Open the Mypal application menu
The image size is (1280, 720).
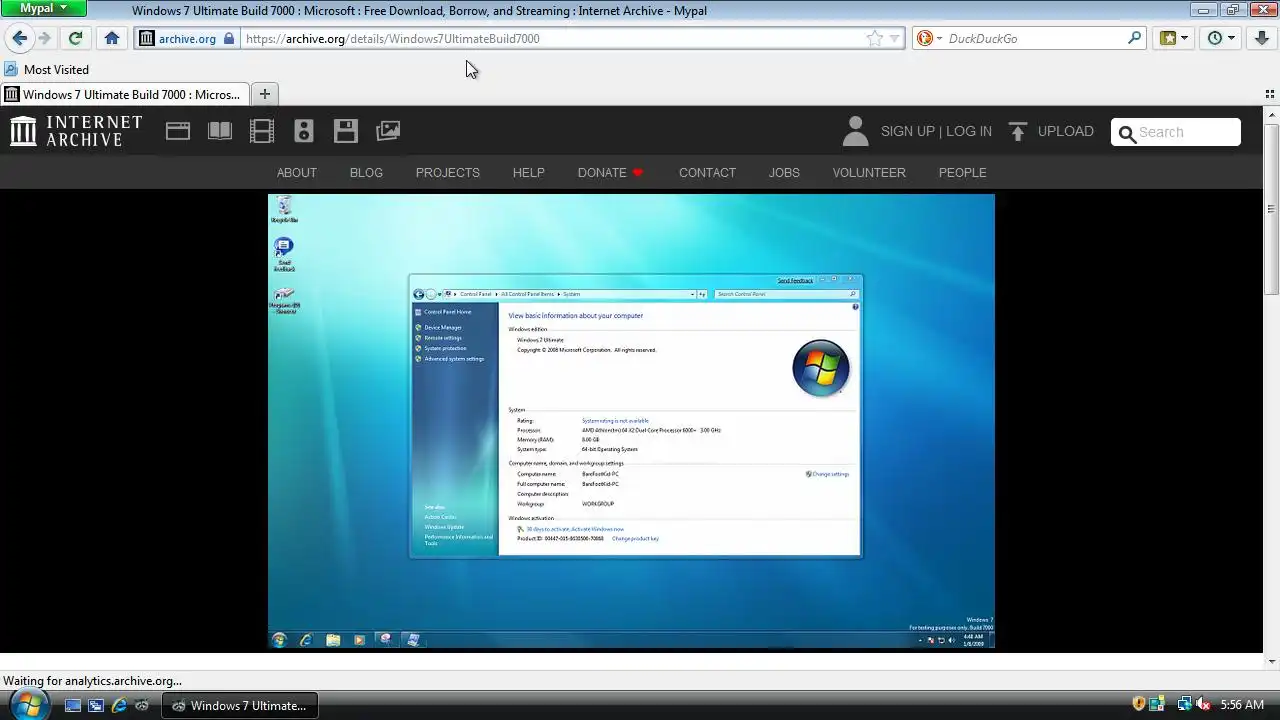(x=44, y=8)
